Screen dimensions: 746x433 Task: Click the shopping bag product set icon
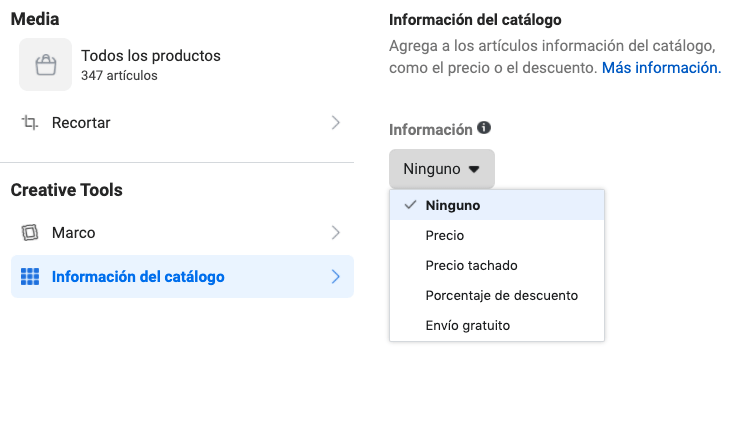coord(46,65)
